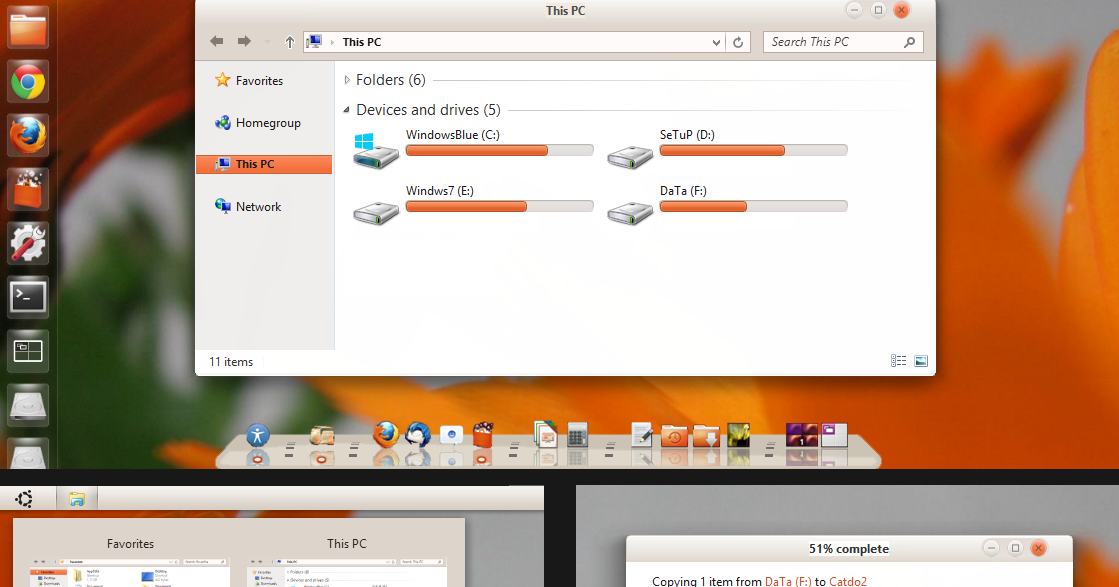
Task: Collapse the Devices and drives section
Action: [x=347, y=110]
